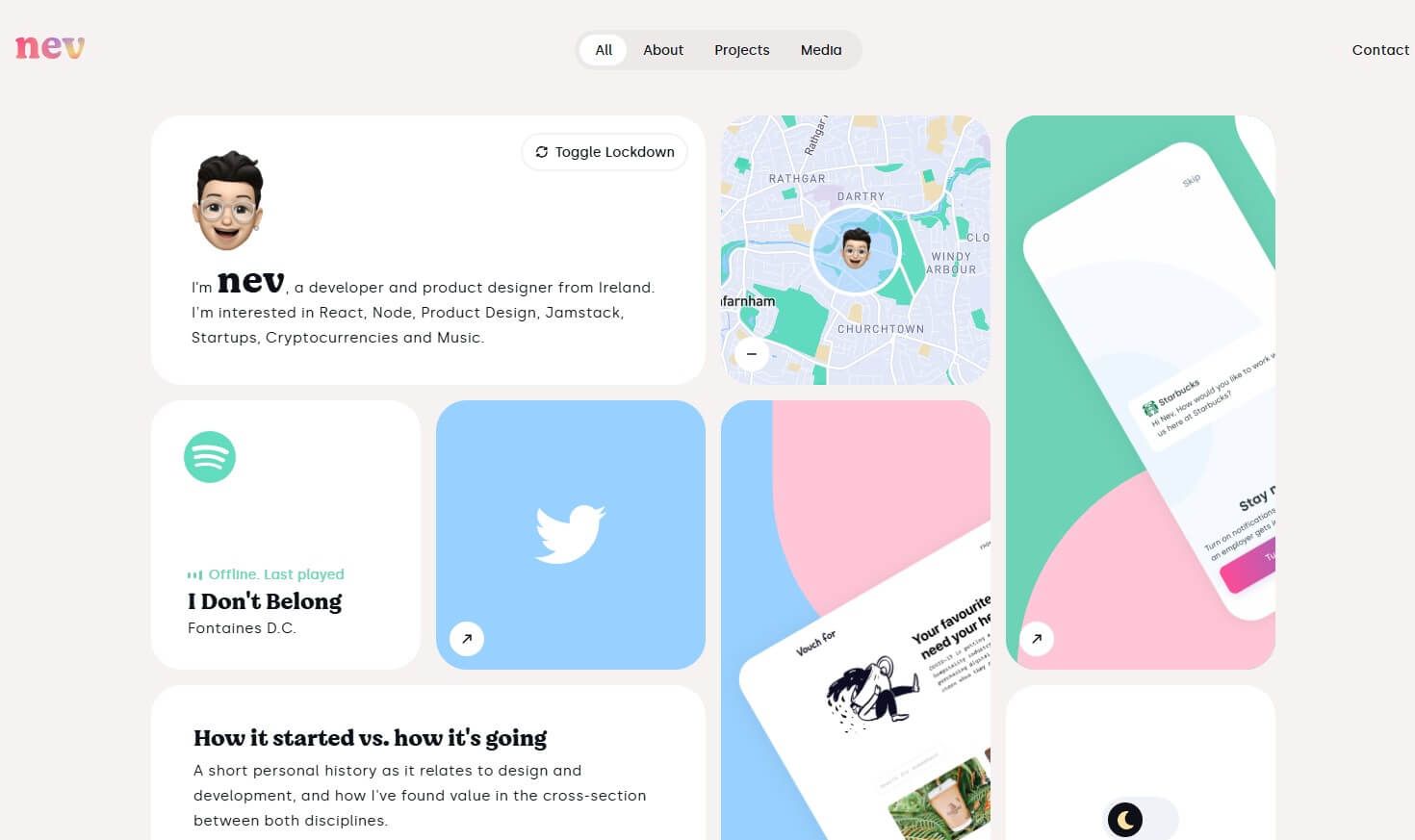Open the Starbucks app mockup card
Screen dimensions: 1415x840
[1141, 393]
